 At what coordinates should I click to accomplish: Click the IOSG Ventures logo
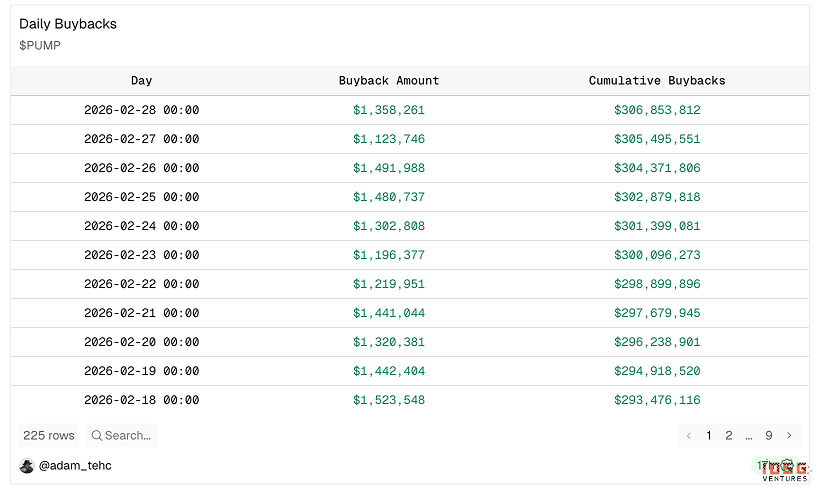783,470
